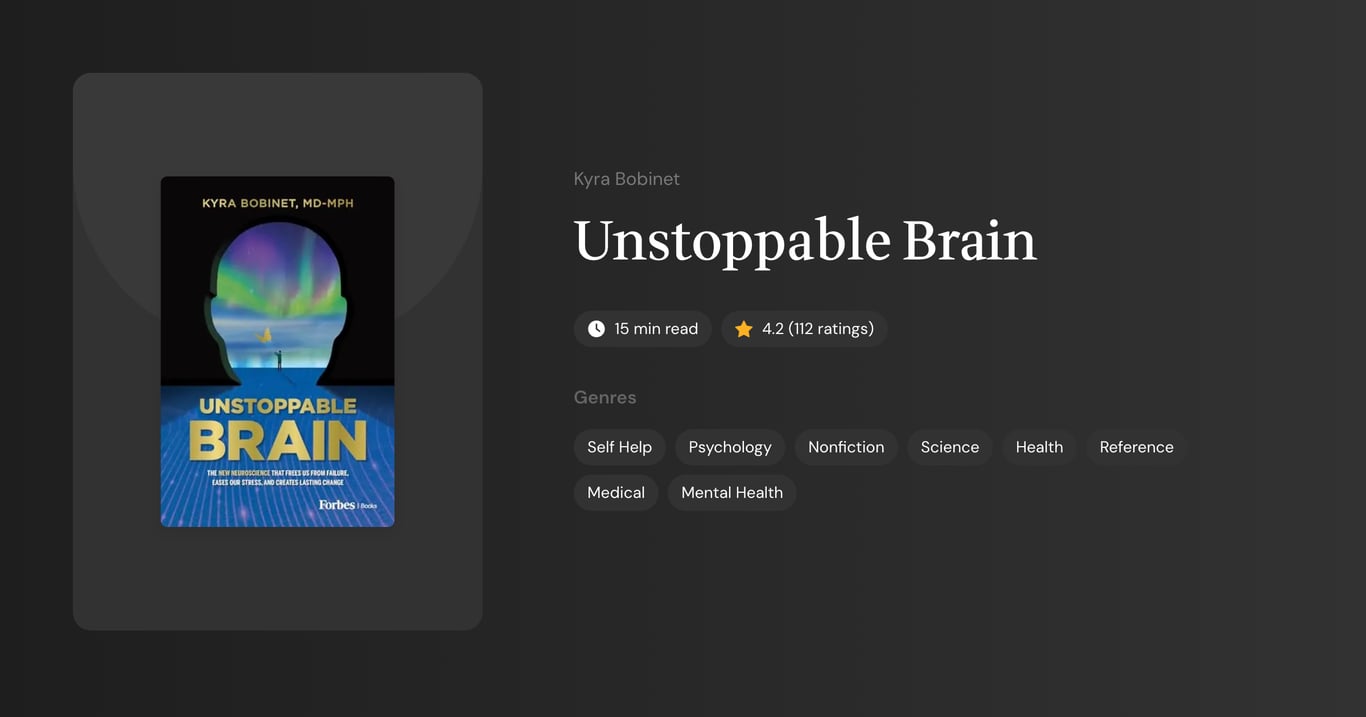The width and height of the screenshot is (1366, 717).
Task: Click Kyra Bobinet, MD-MPH on the cover
Action: (277, 202)
